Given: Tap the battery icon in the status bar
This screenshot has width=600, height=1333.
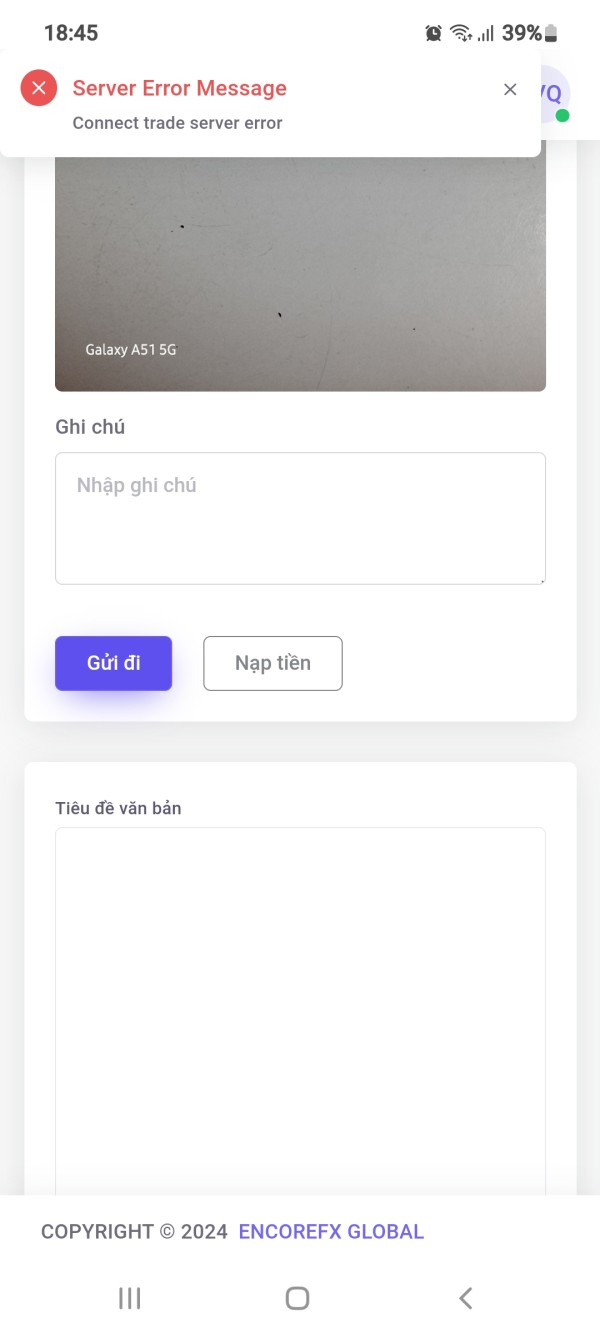Looking at the screenshot, I should pyautogui.click(x=551, y=33).
